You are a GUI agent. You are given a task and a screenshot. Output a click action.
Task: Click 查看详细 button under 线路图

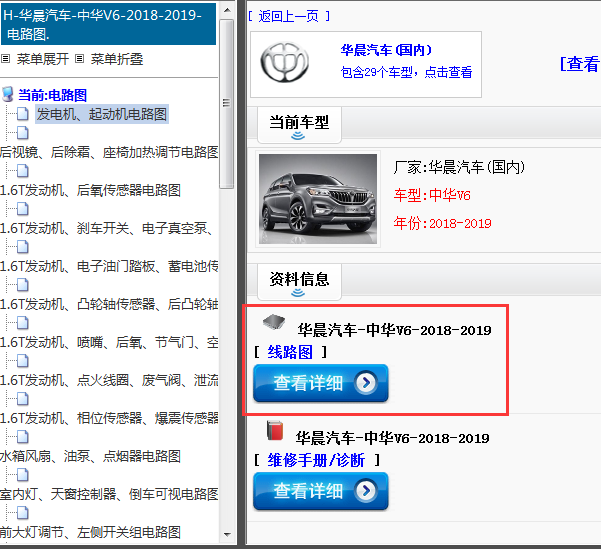click(x=321, y=383)
